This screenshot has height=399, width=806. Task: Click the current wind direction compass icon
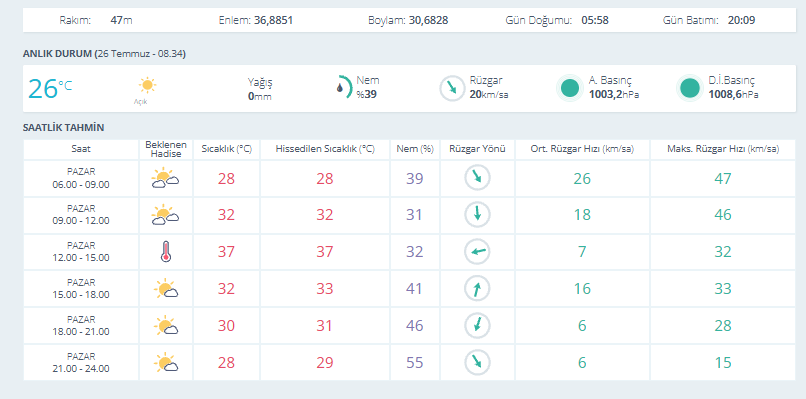[452, 88]
